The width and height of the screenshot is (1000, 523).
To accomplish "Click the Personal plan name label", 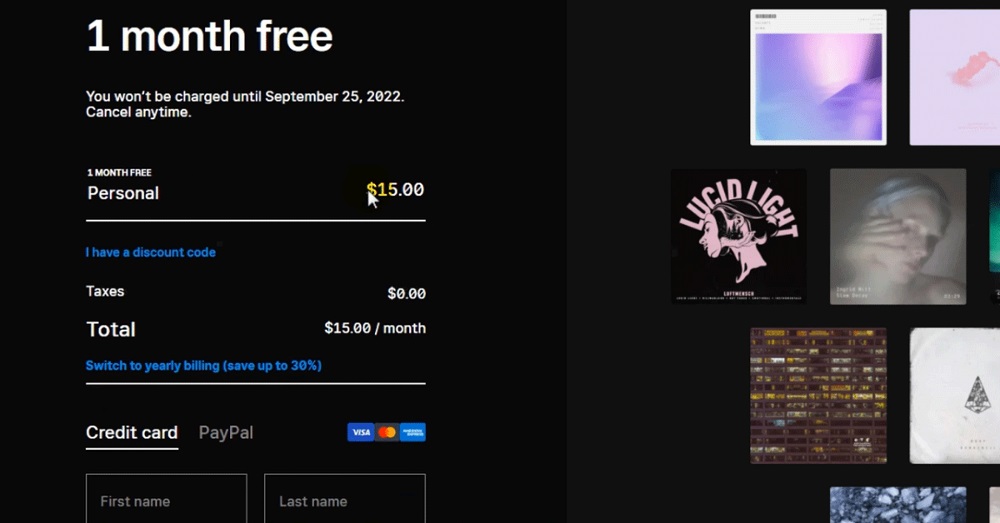I will pyautogui.click(x=123, y=193).
